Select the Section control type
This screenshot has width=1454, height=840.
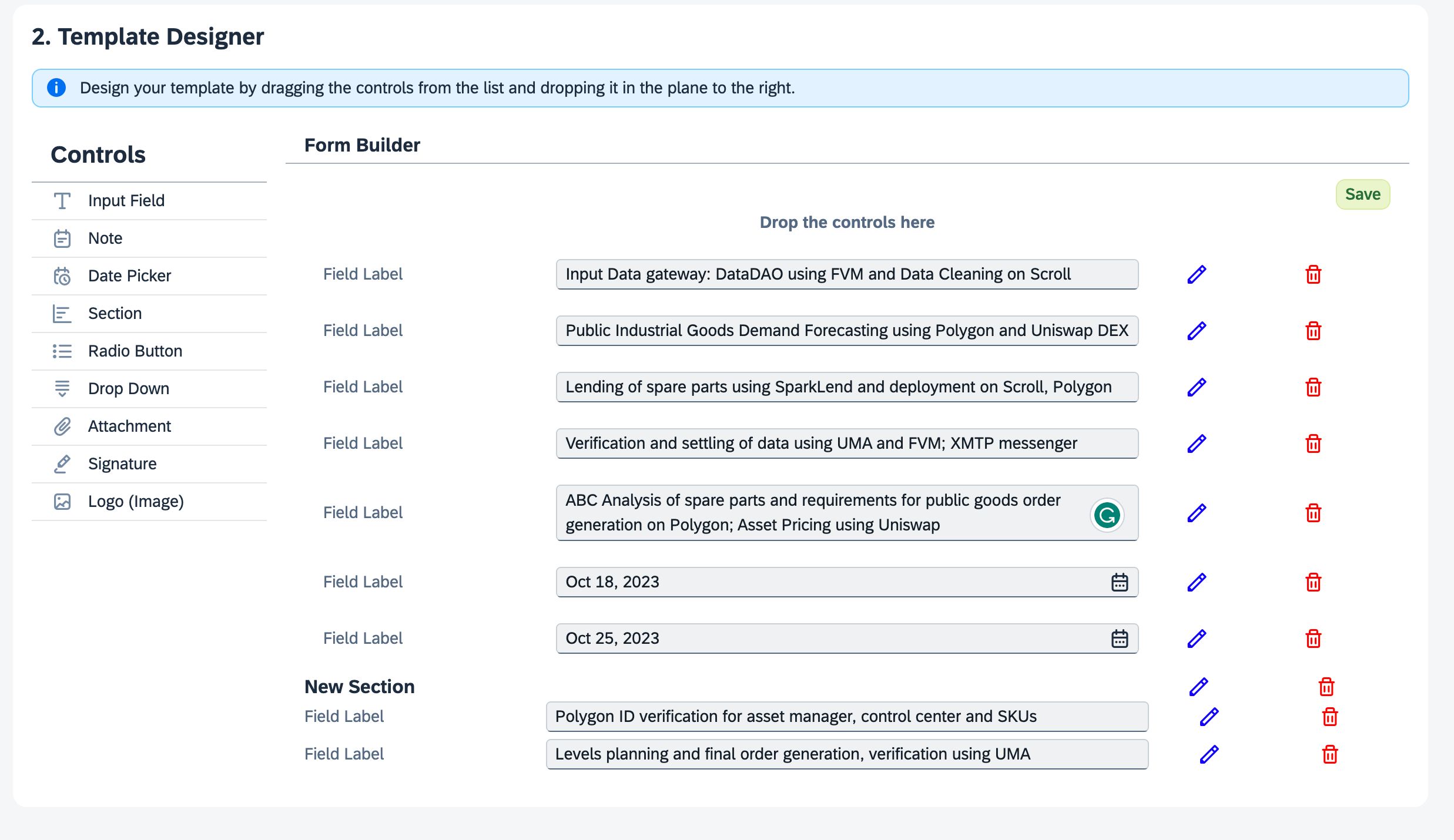tap(113, 313)
